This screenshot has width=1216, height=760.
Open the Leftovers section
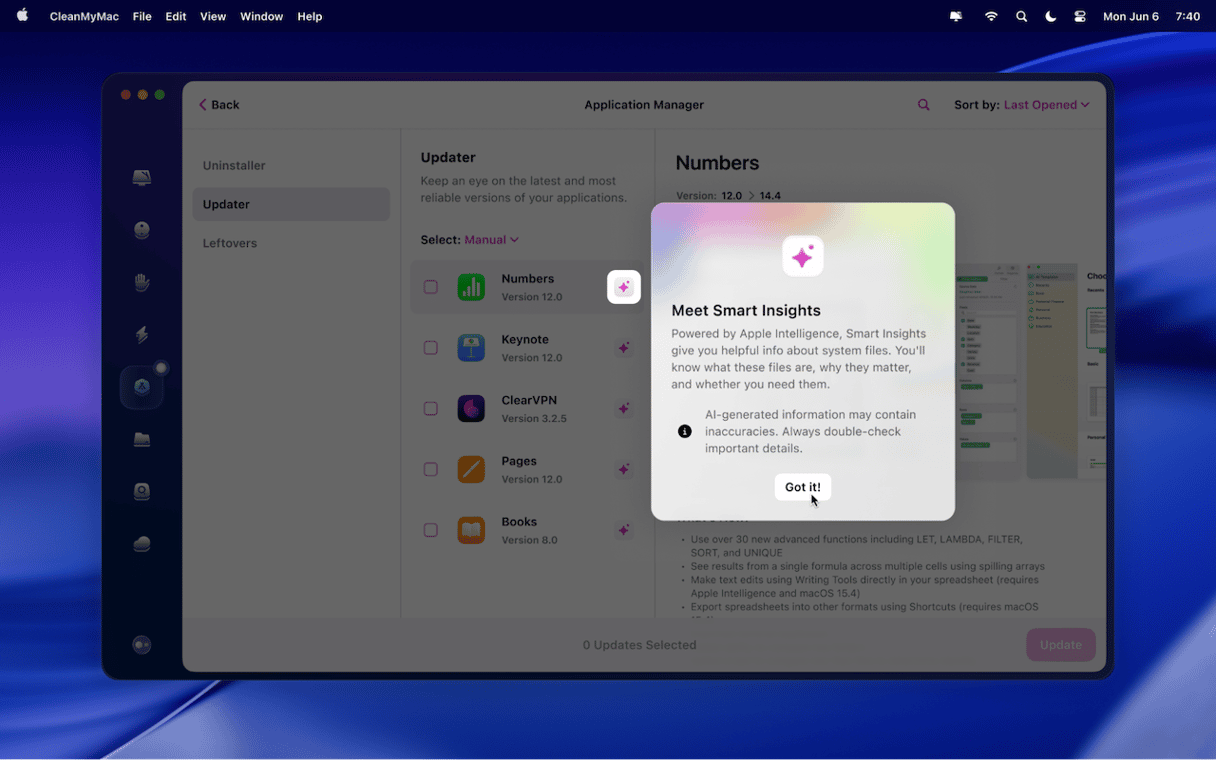[x=230, y=243]
